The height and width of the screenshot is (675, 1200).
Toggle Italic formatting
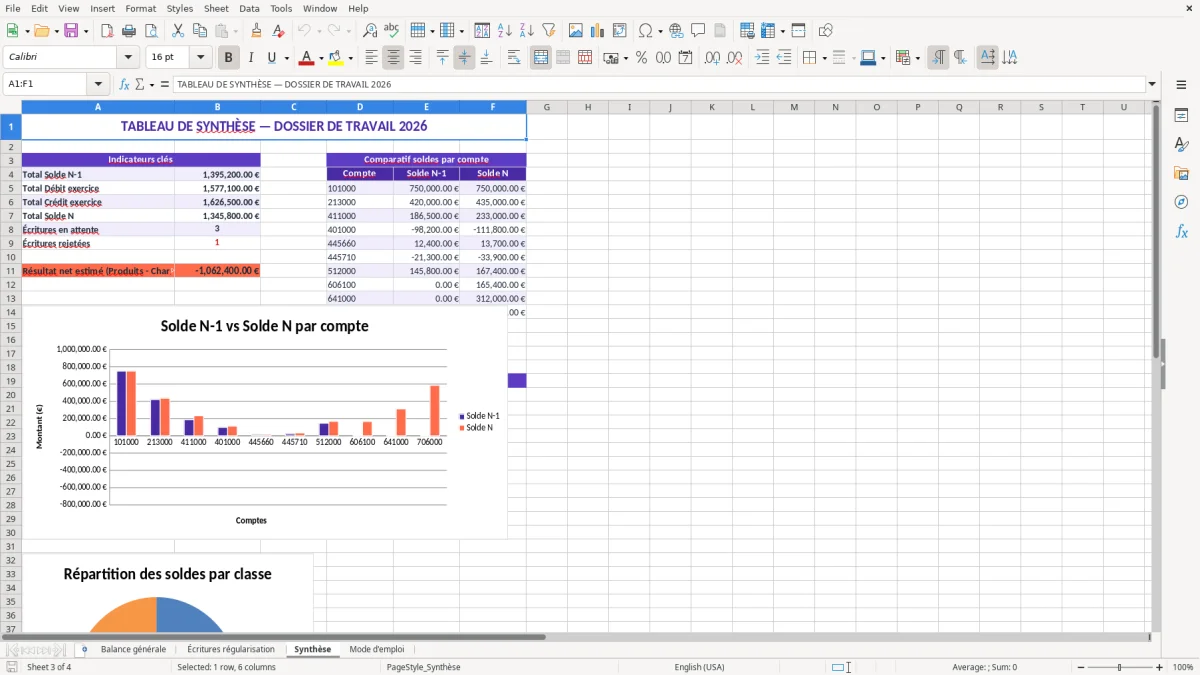coord(251,58)
